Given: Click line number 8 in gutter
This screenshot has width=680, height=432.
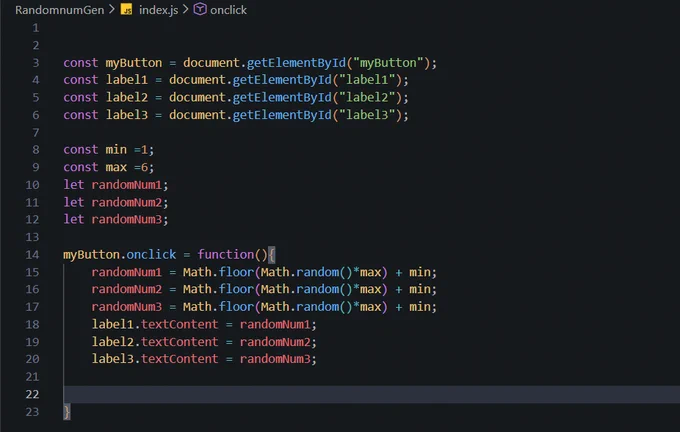Looking at the screenshot, I should (36, 150).
